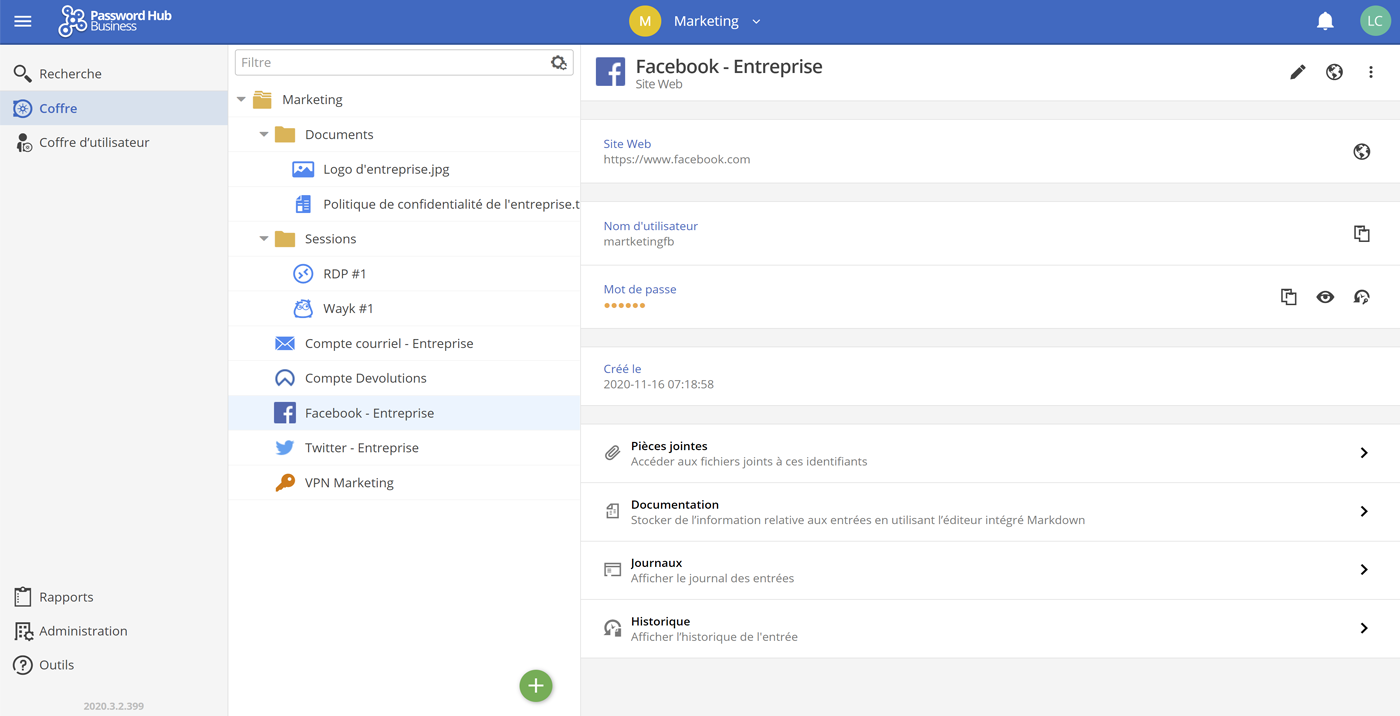Go to Rapports in sidebar
Viewport: 1400px width, 716px height.
click(66, 597)
